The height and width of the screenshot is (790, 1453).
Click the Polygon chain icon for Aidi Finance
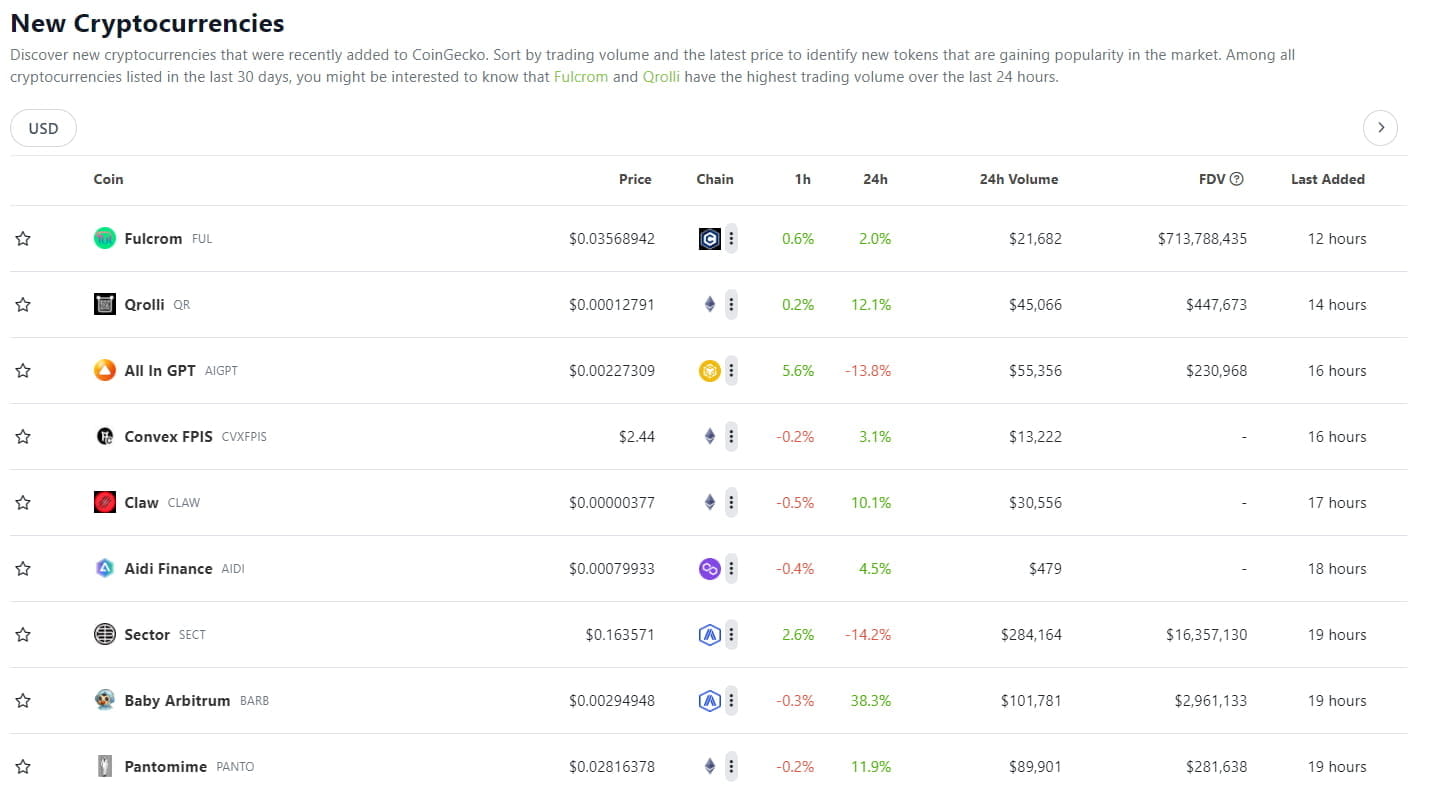[x=709, y=568]
